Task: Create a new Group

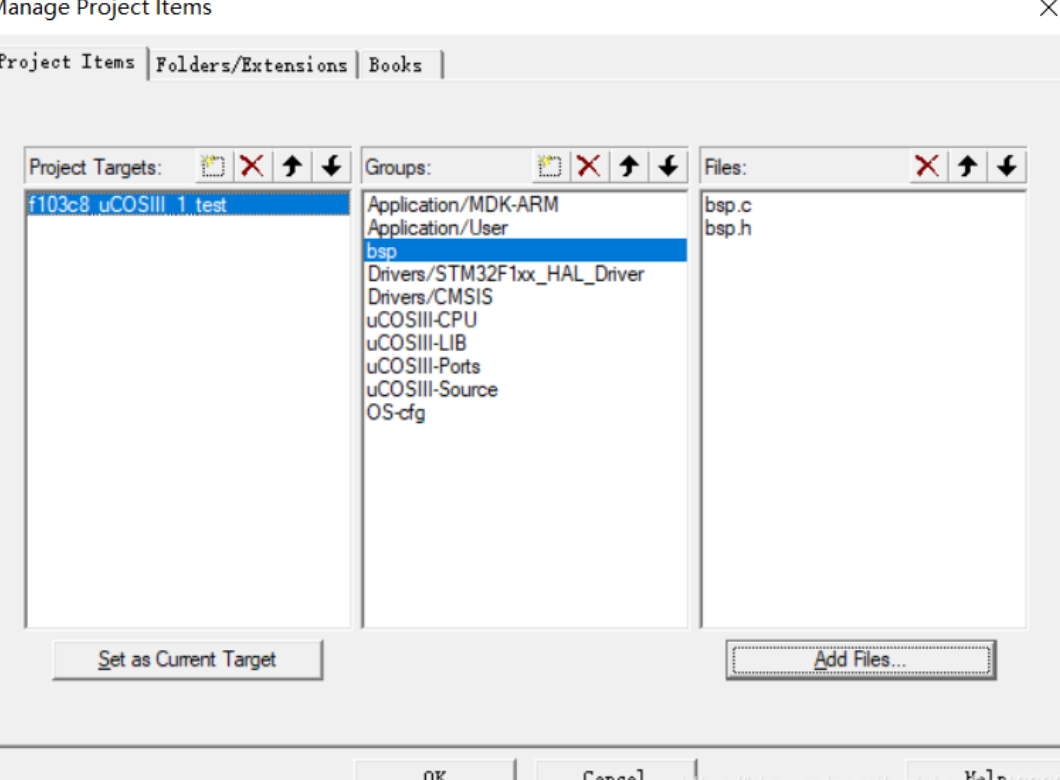Action: coord(550,166)
